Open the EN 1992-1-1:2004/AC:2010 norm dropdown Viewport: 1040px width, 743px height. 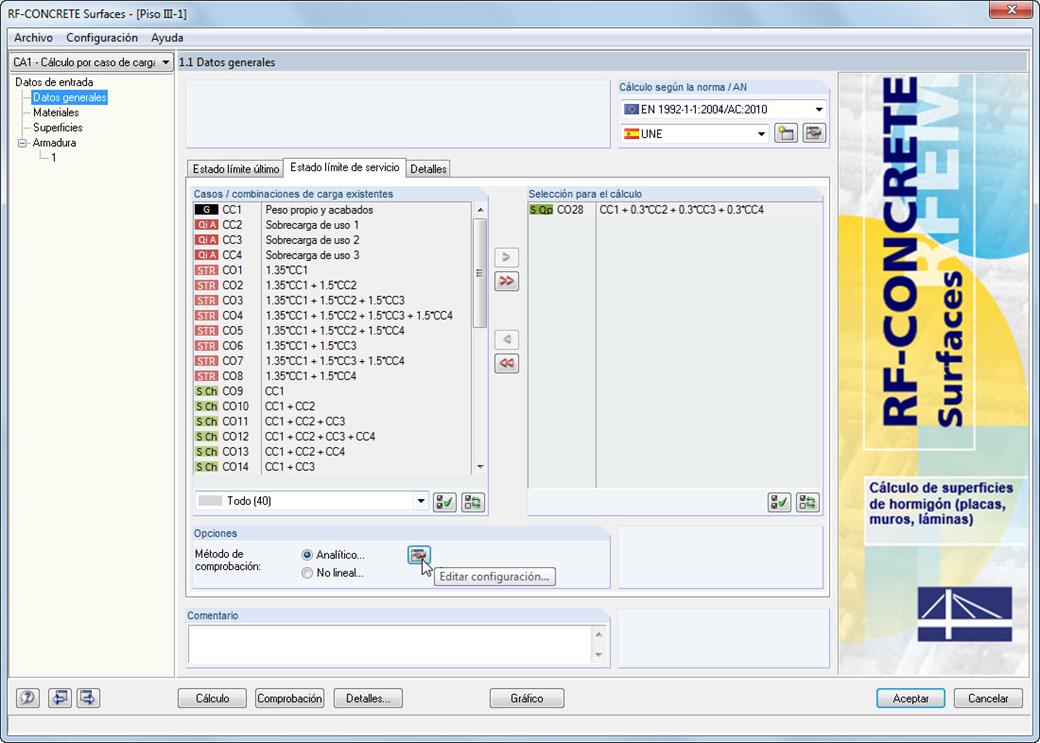[819, 108]
